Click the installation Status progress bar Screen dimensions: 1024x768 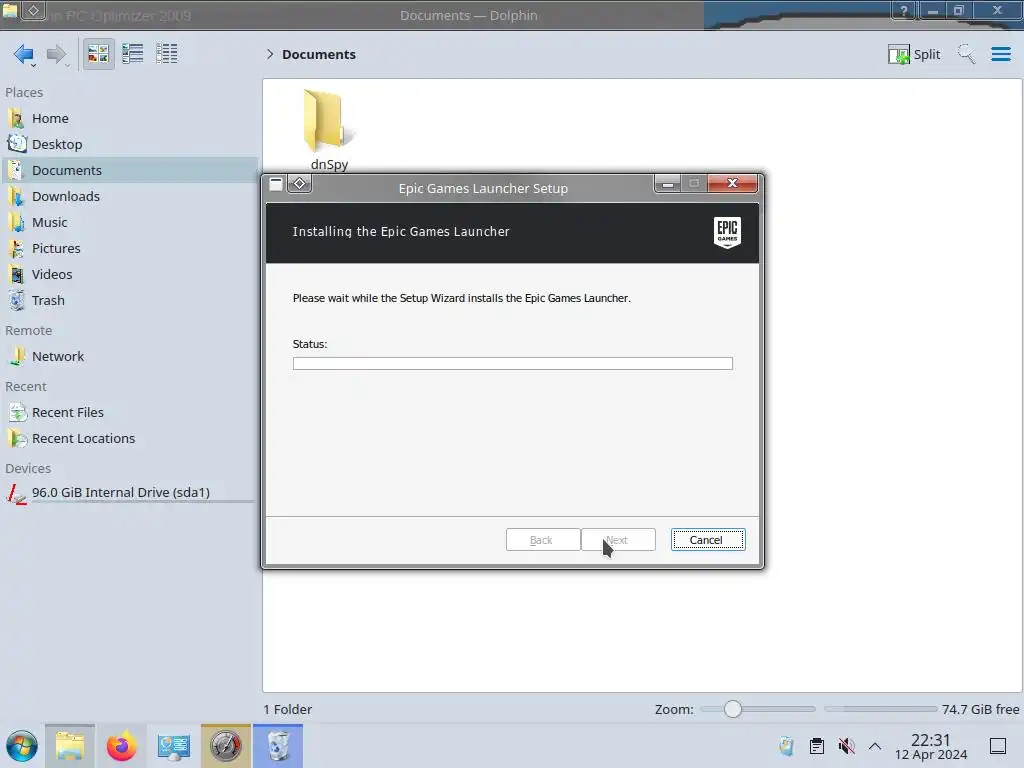click(x=513, y=364)
